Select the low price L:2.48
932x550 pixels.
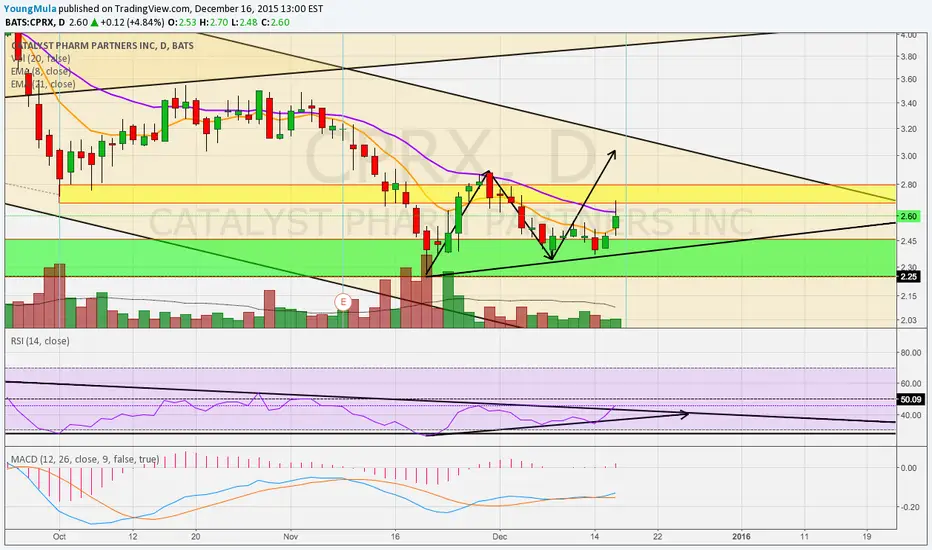pyautogui.click(x=243, y=23)
